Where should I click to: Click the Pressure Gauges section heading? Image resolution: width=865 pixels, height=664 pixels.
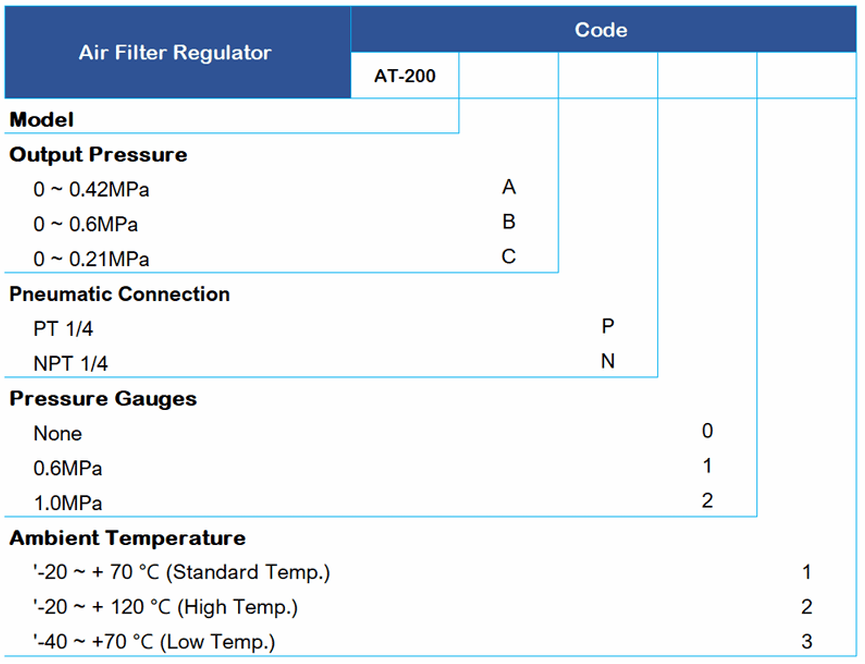(103, 399)
